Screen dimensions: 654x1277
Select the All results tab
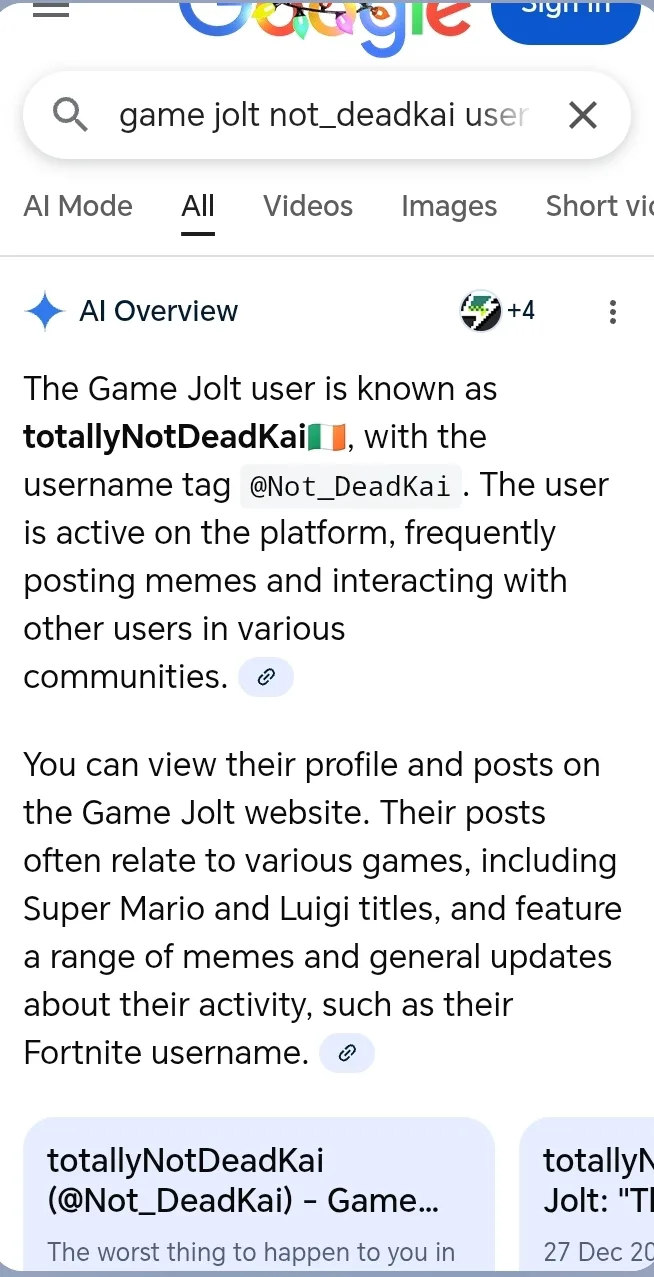coord(198,206)
